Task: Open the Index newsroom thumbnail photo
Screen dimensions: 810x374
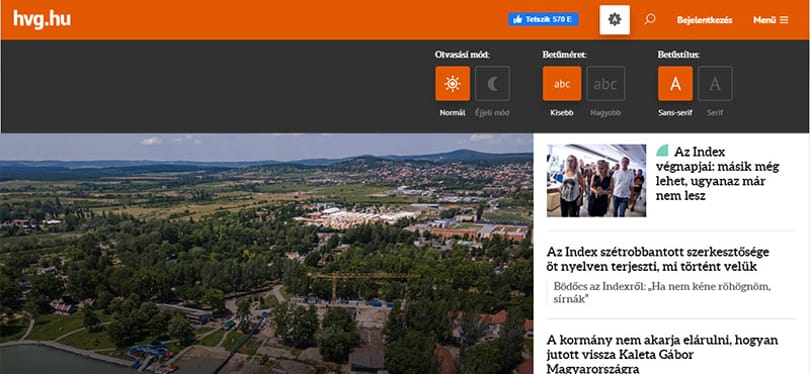Action: point(596,180)
